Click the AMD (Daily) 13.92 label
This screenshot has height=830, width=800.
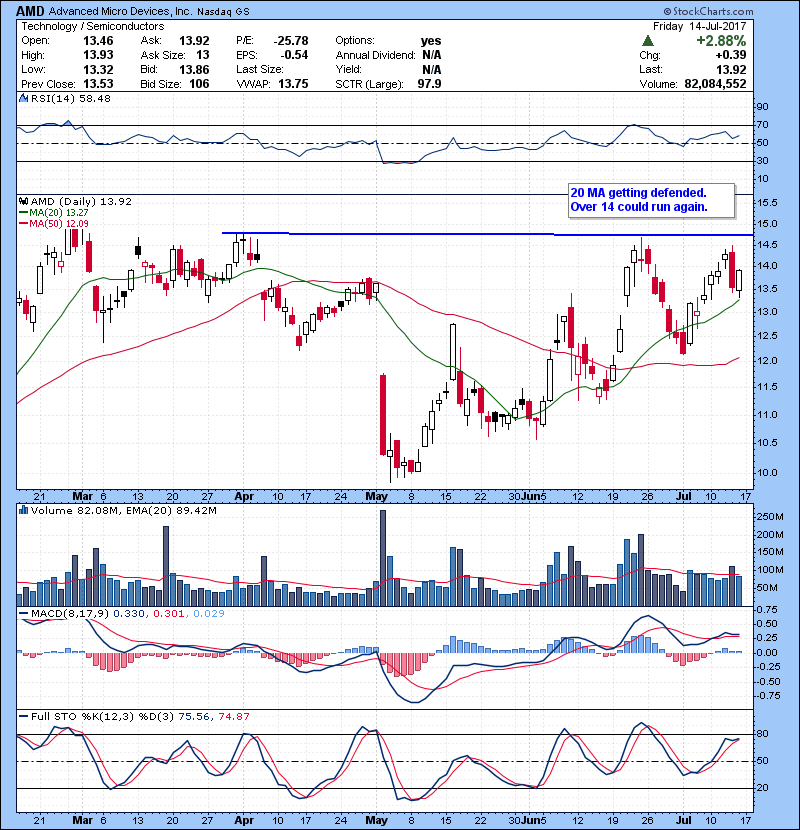(81, 202)
